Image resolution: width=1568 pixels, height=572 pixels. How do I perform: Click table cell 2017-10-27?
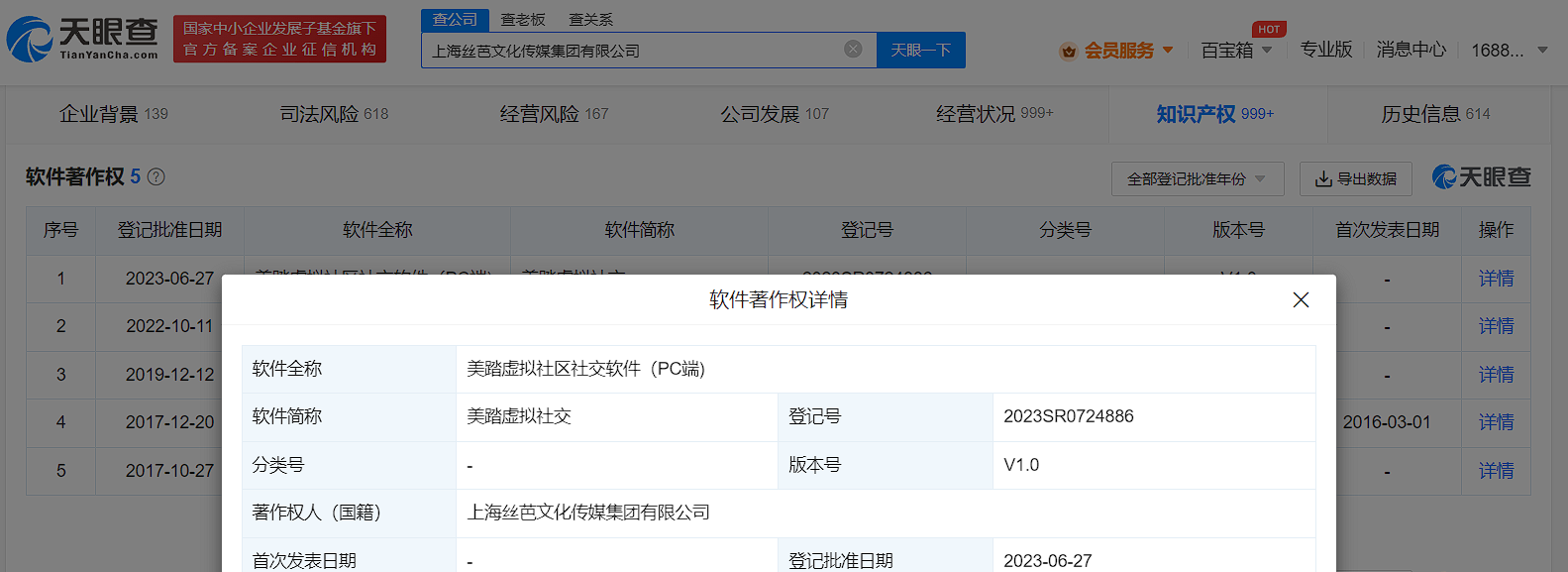click(169, 471)
